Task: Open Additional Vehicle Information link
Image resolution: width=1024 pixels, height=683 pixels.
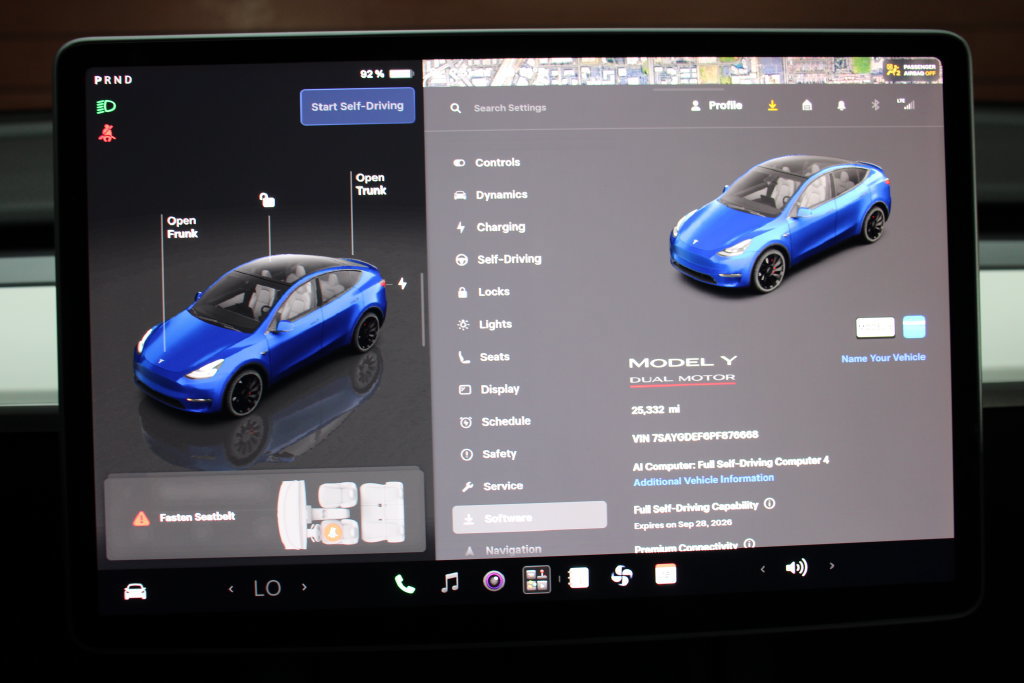Action: coord(703,480)
